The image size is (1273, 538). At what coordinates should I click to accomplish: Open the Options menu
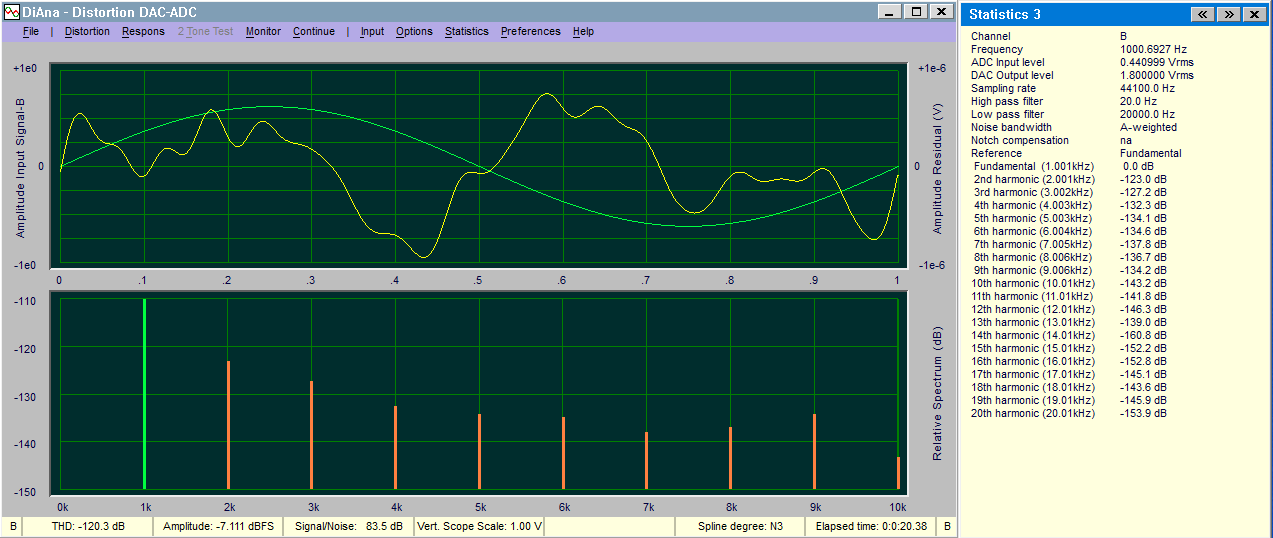tap(414, 31)
